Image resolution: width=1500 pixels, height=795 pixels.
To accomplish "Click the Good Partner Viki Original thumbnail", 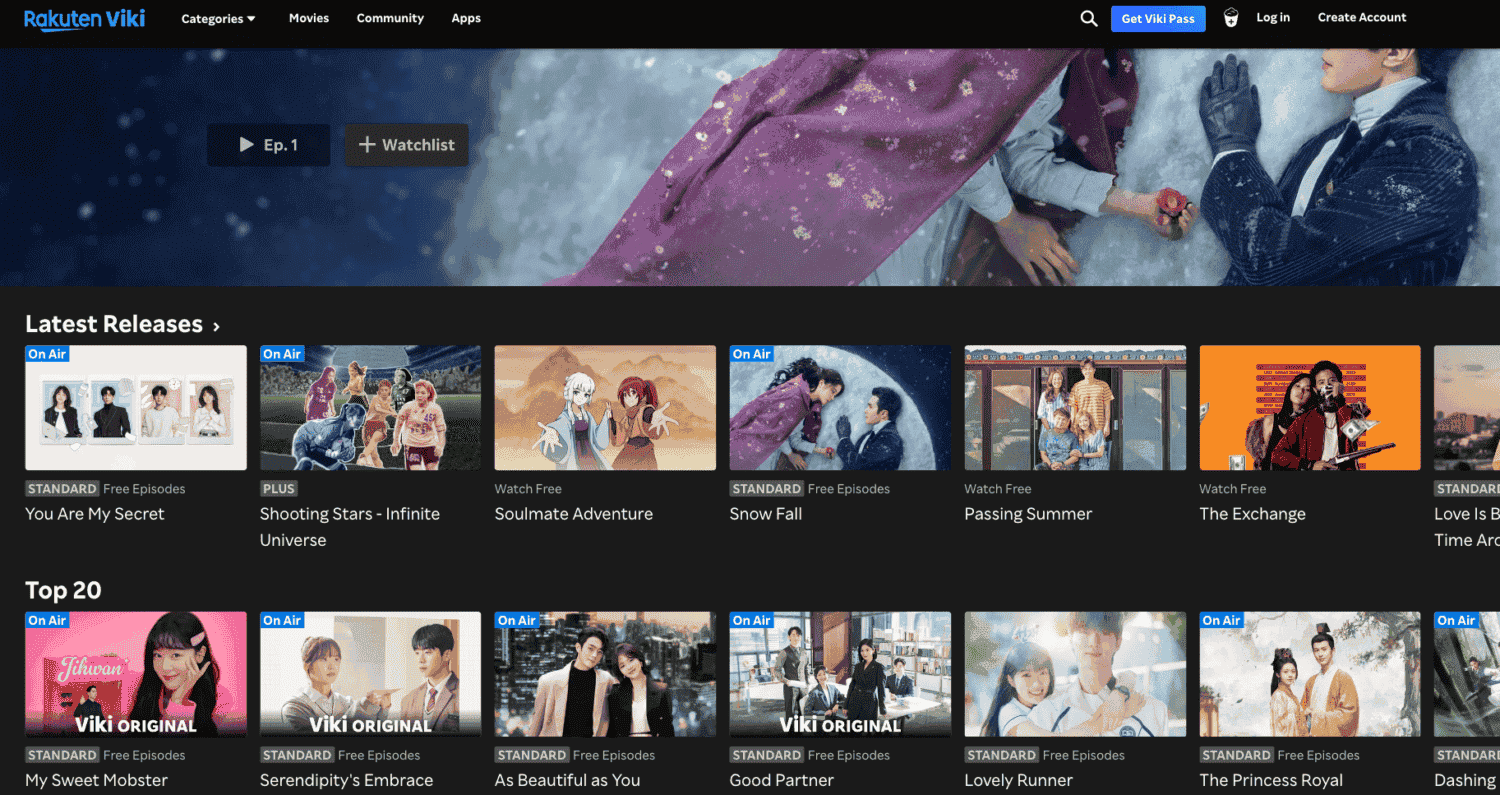I will click(840, 673).
